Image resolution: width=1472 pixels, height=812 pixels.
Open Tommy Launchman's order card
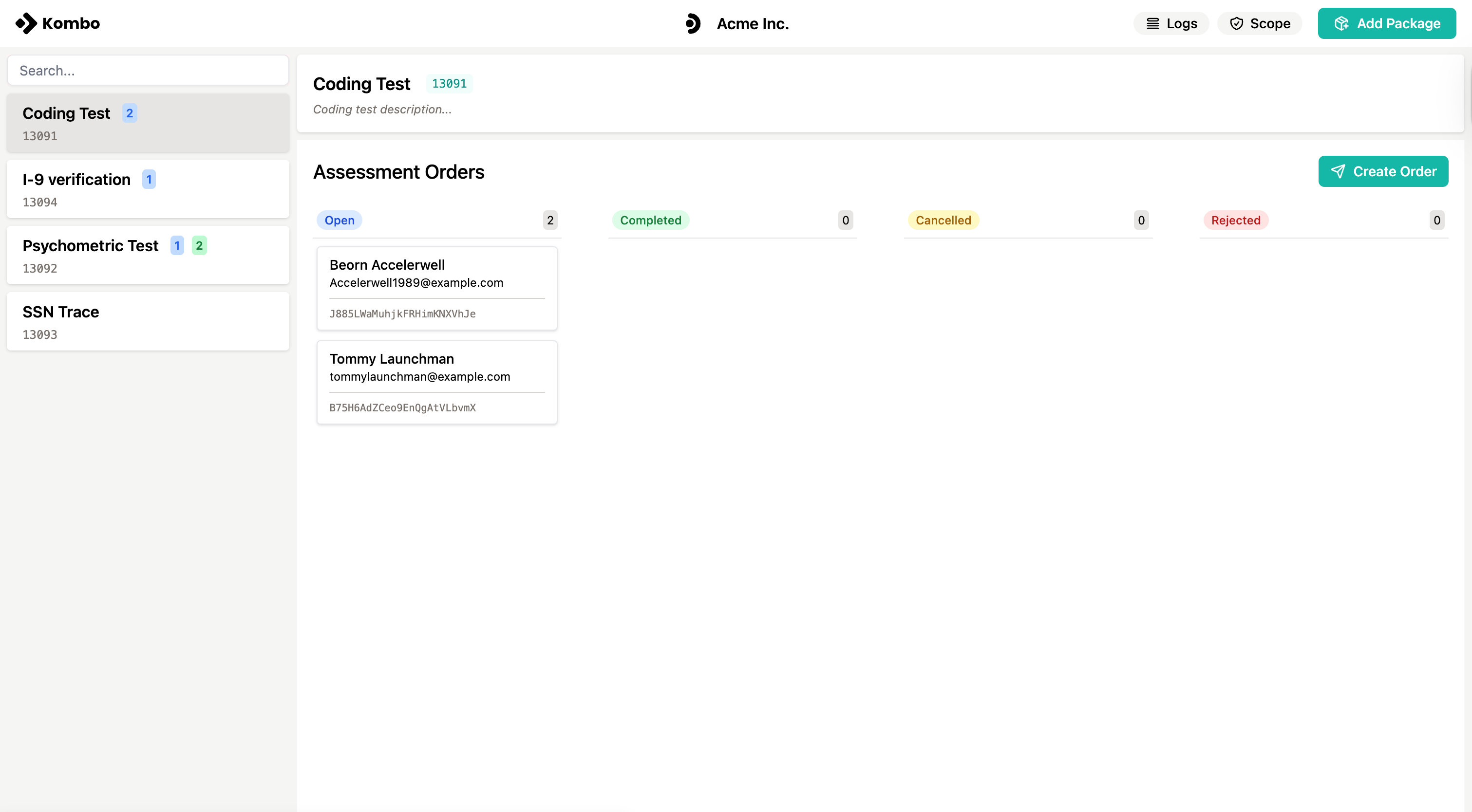click(x=436, y=382)
